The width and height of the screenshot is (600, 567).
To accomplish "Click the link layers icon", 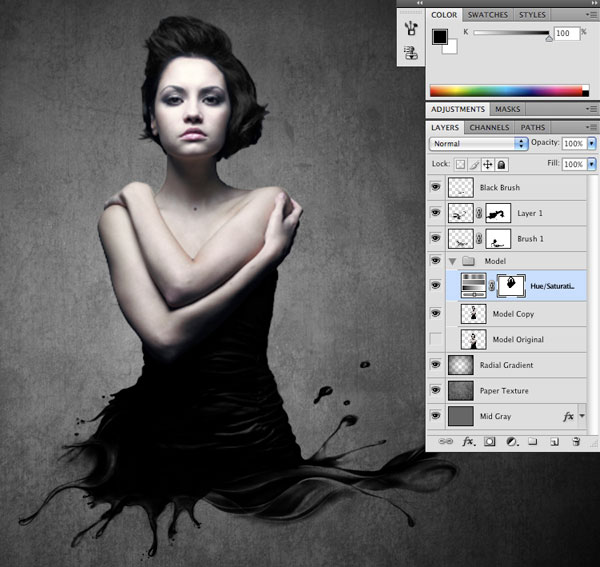I will 445,442.
